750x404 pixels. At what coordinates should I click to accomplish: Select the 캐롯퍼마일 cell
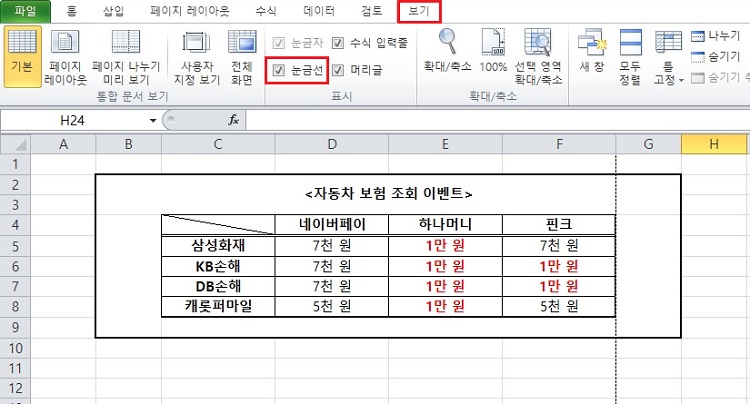(218, 306)
